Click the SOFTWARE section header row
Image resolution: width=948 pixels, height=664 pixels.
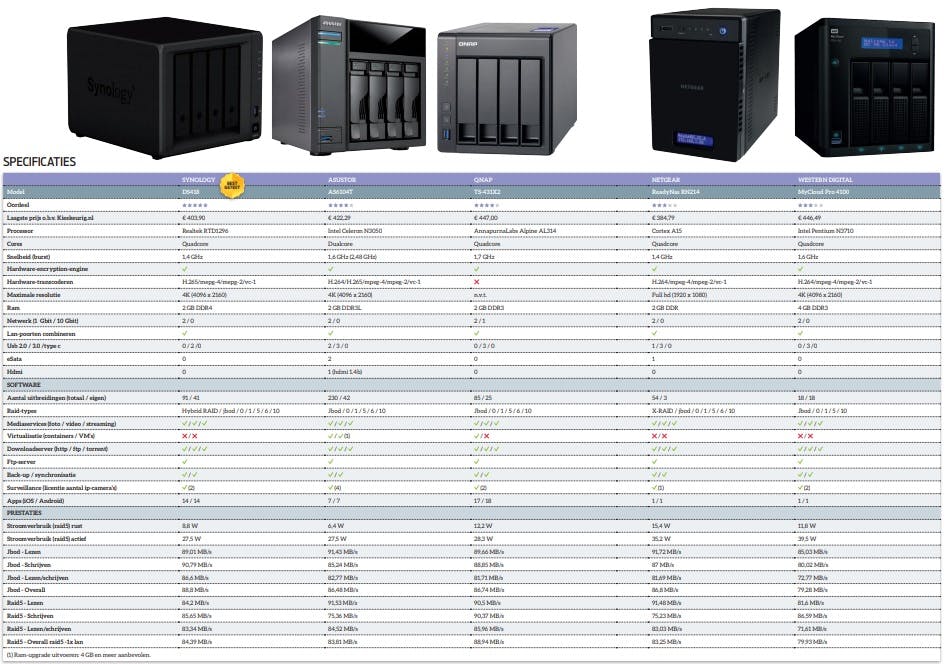point(472,385)
